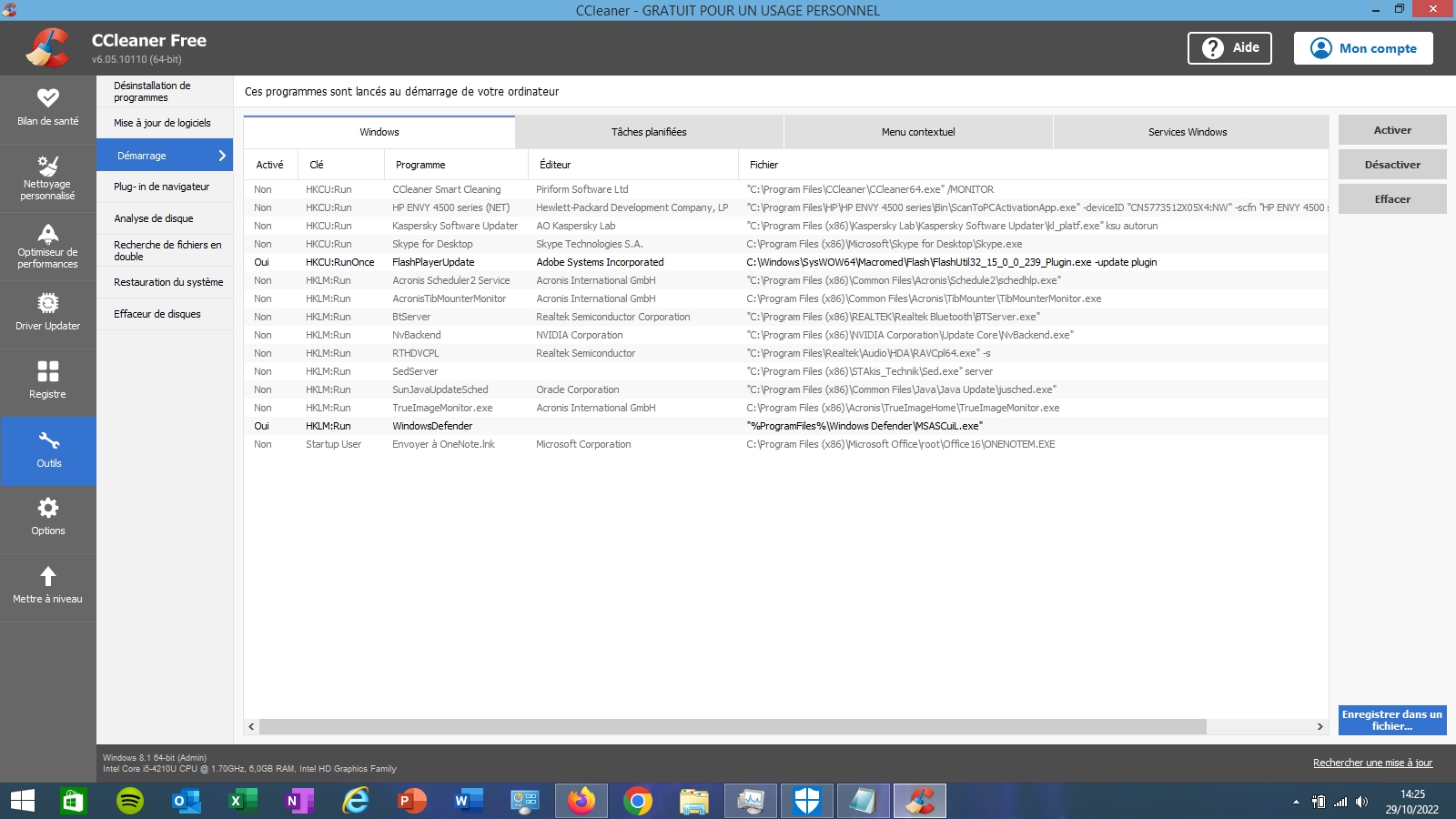Open Windows Store from taskbar
Viewport: 1456px width, 819px height.
74,801
